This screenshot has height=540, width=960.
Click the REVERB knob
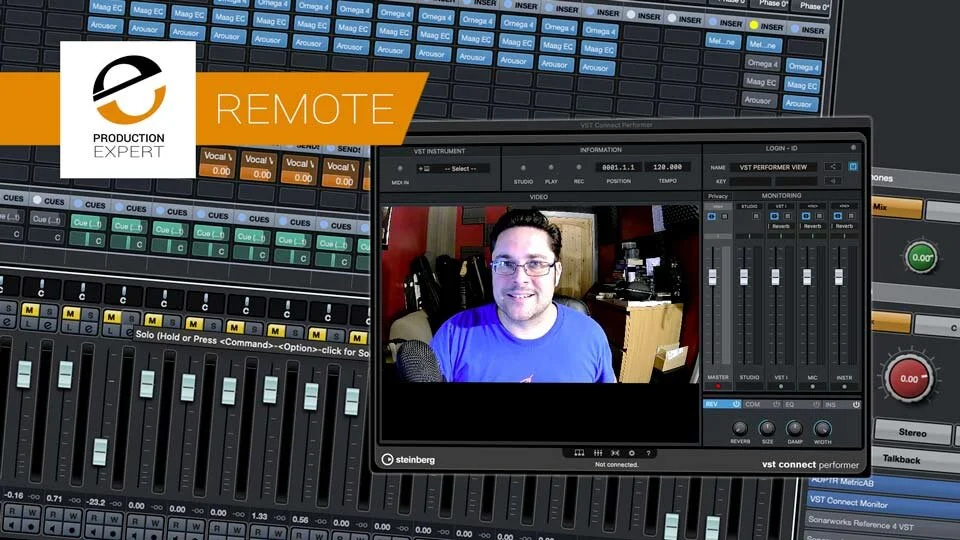pos(740,428)
